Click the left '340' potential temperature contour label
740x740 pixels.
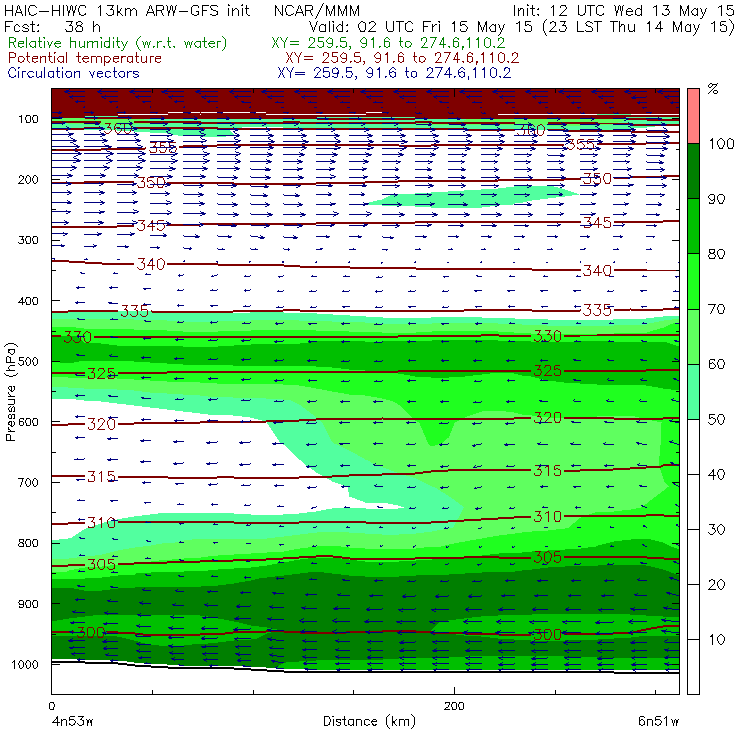pyautogui.click(x=151, y=264)
